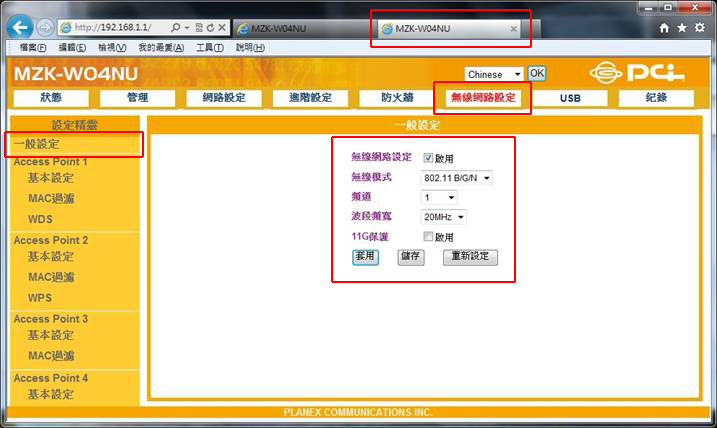Toggle the 無線網路設定 啟用 checkbox

pos(428,158)
